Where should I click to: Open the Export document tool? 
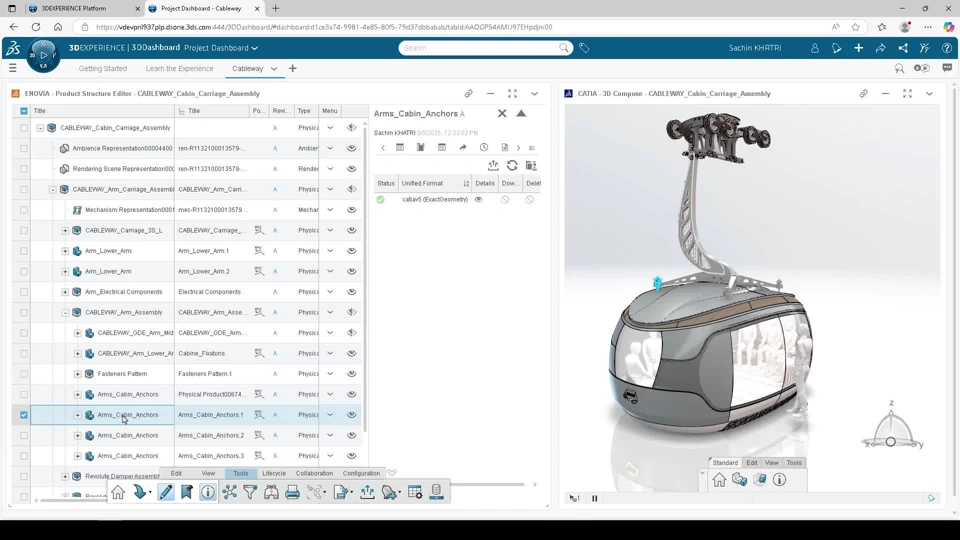coord(342,492)
